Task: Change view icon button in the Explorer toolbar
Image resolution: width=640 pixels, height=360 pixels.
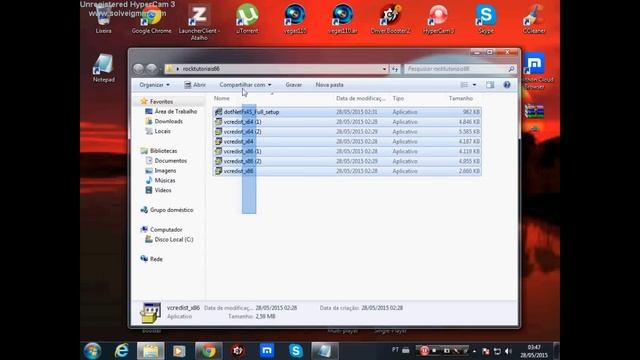Action: click(x=464, y=85)
